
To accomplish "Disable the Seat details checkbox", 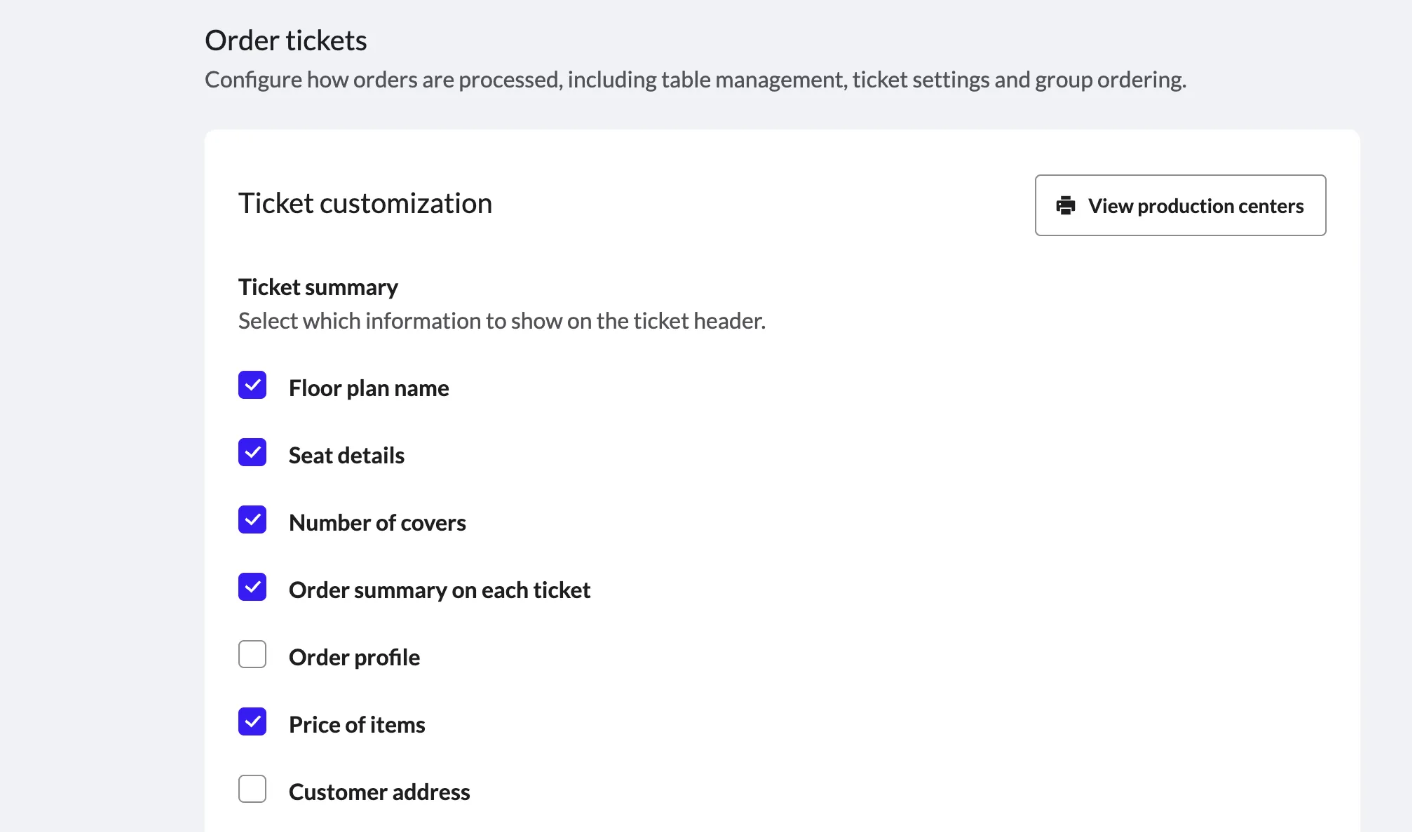I will click(252, 452).
